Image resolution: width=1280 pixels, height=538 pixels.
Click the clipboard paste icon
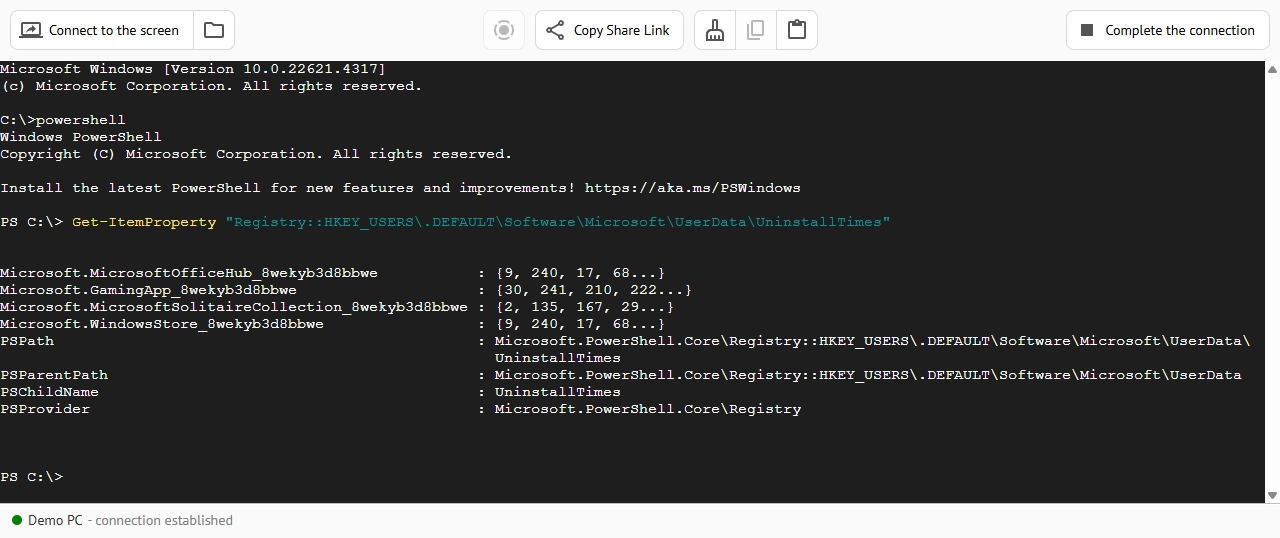coord(797,30)
